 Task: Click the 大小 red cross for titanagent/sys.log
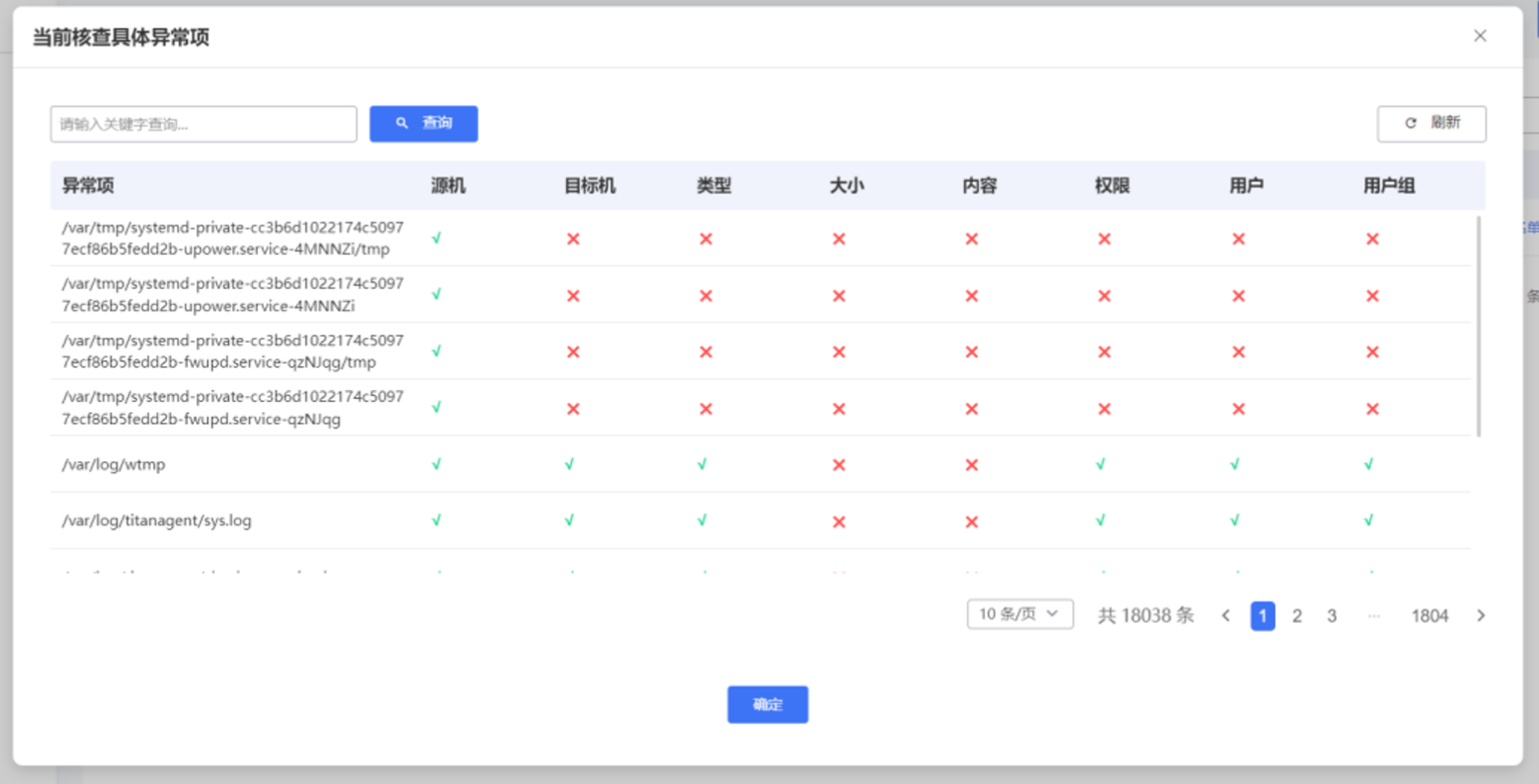839,521
